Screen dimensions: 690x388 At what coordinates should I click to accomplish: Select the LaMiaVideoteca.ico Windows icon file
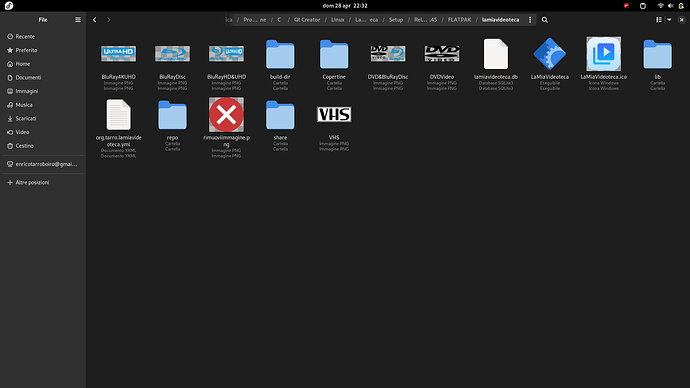(604, 54)
